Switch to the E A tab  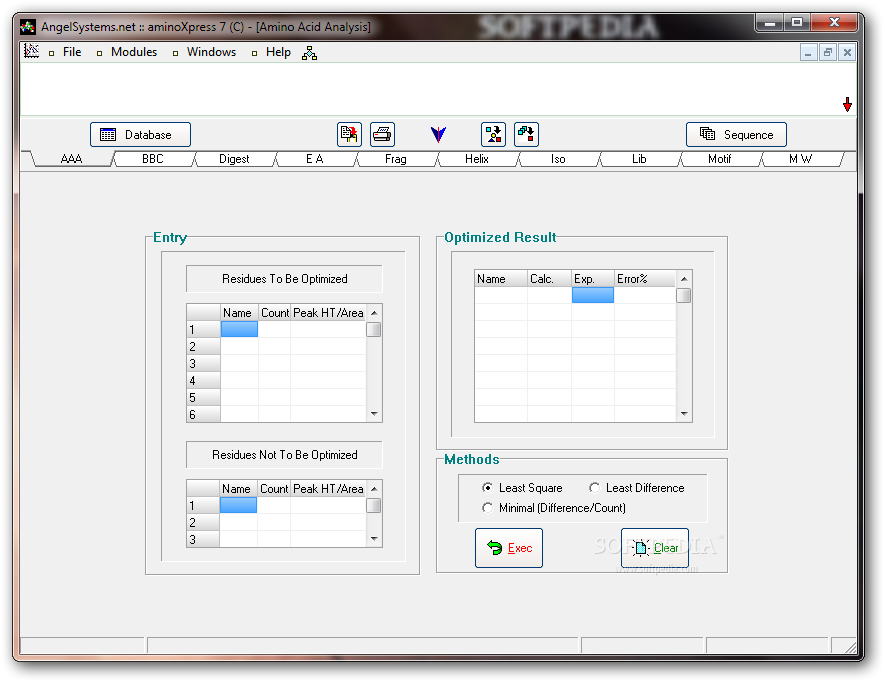314,159
